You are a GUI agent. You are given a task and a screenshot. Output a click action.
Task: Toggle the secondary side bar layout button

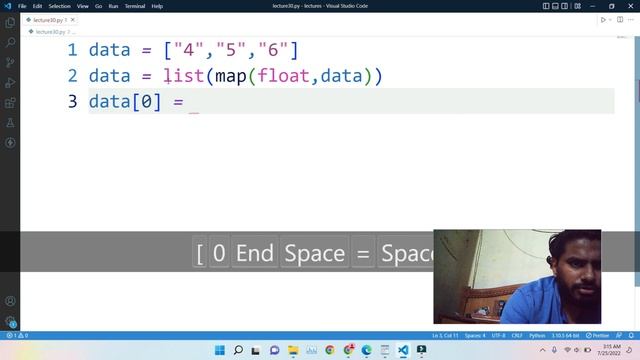click(564, 6)
